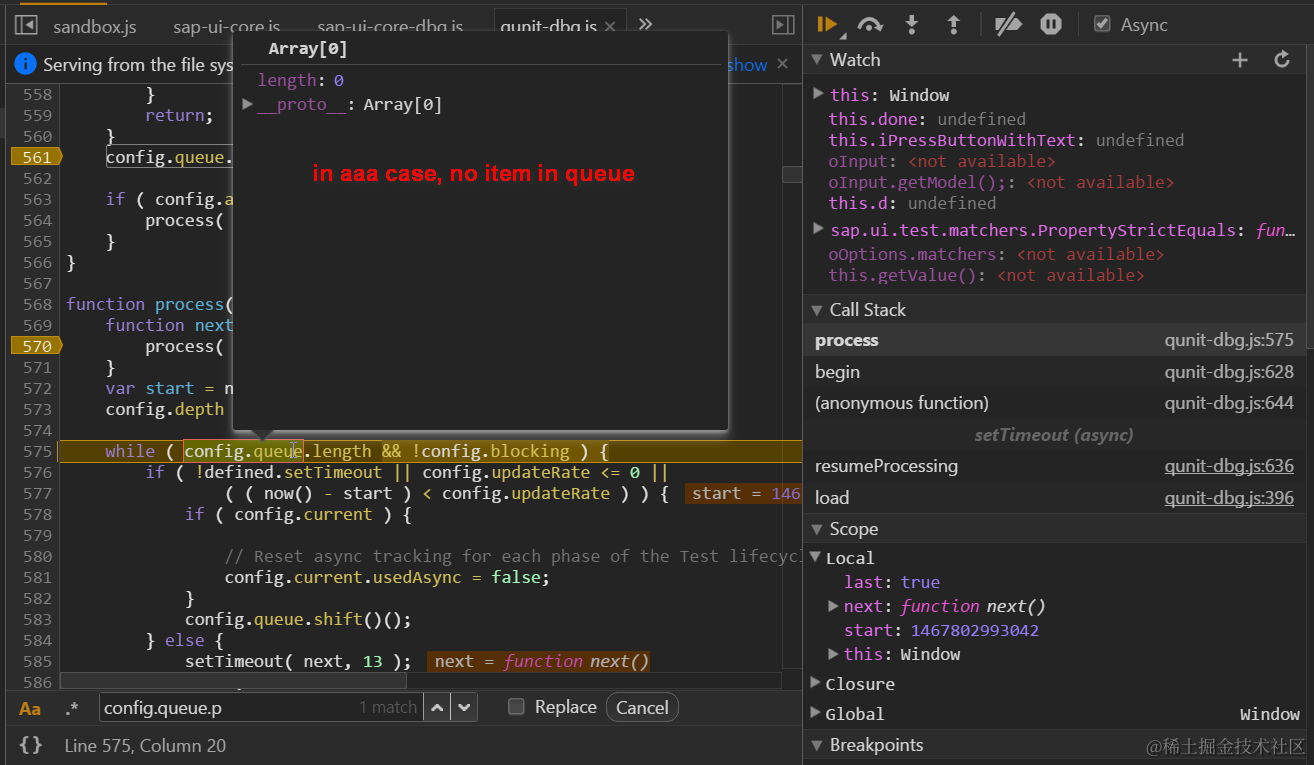Viewport: 1314px width, 765px height.
Task: Go to previous search match
Action: click(437, 707)
